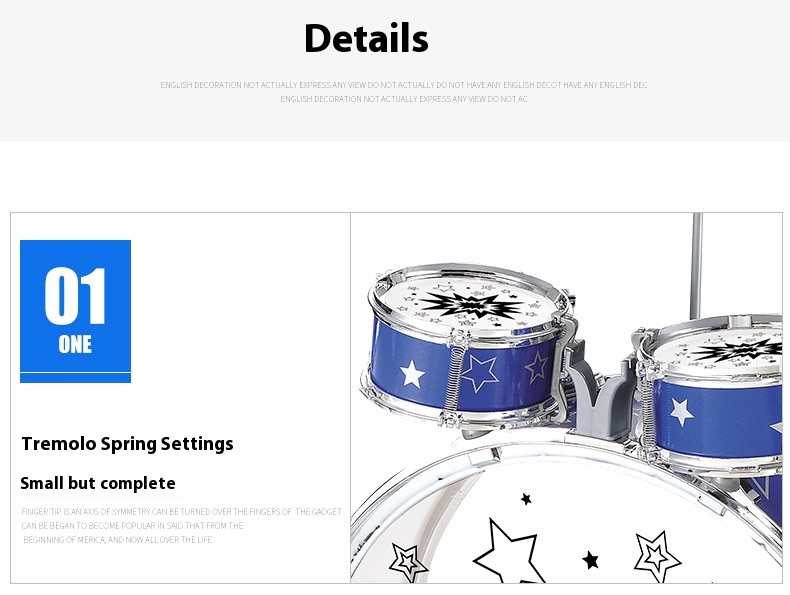
Task: Click the outlined star on left drum shell
Action: pyautogui.click(x=480, y=373)
